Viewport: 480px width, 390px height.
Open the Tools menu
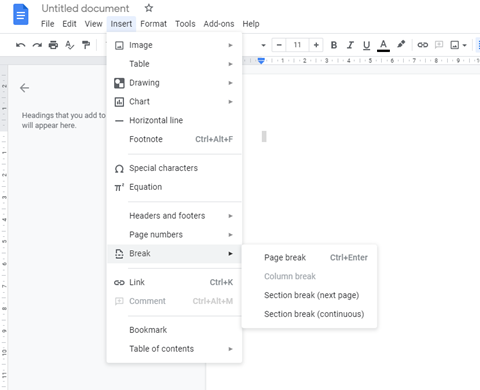point(185,24)
